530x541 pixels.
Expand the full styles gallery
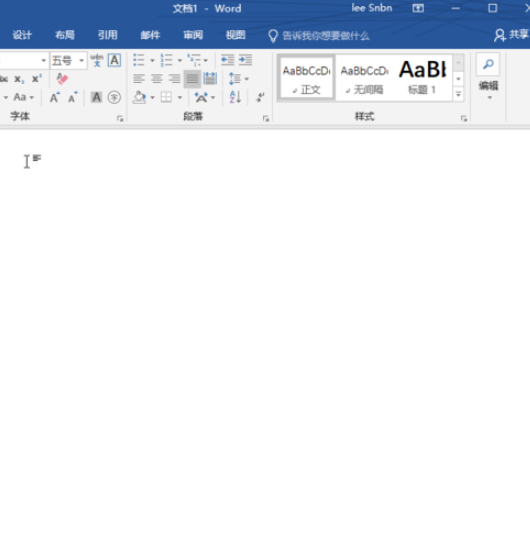click(458, 94)
